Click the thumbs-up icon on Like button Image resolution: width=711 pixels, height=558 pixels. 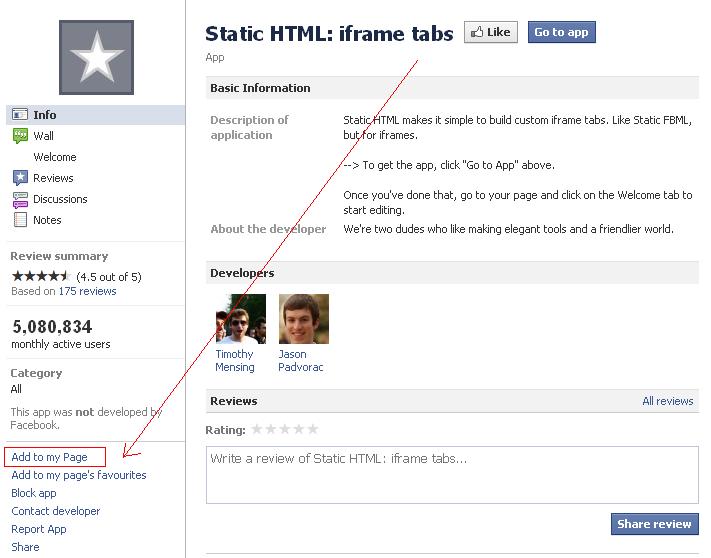[477, 32]
